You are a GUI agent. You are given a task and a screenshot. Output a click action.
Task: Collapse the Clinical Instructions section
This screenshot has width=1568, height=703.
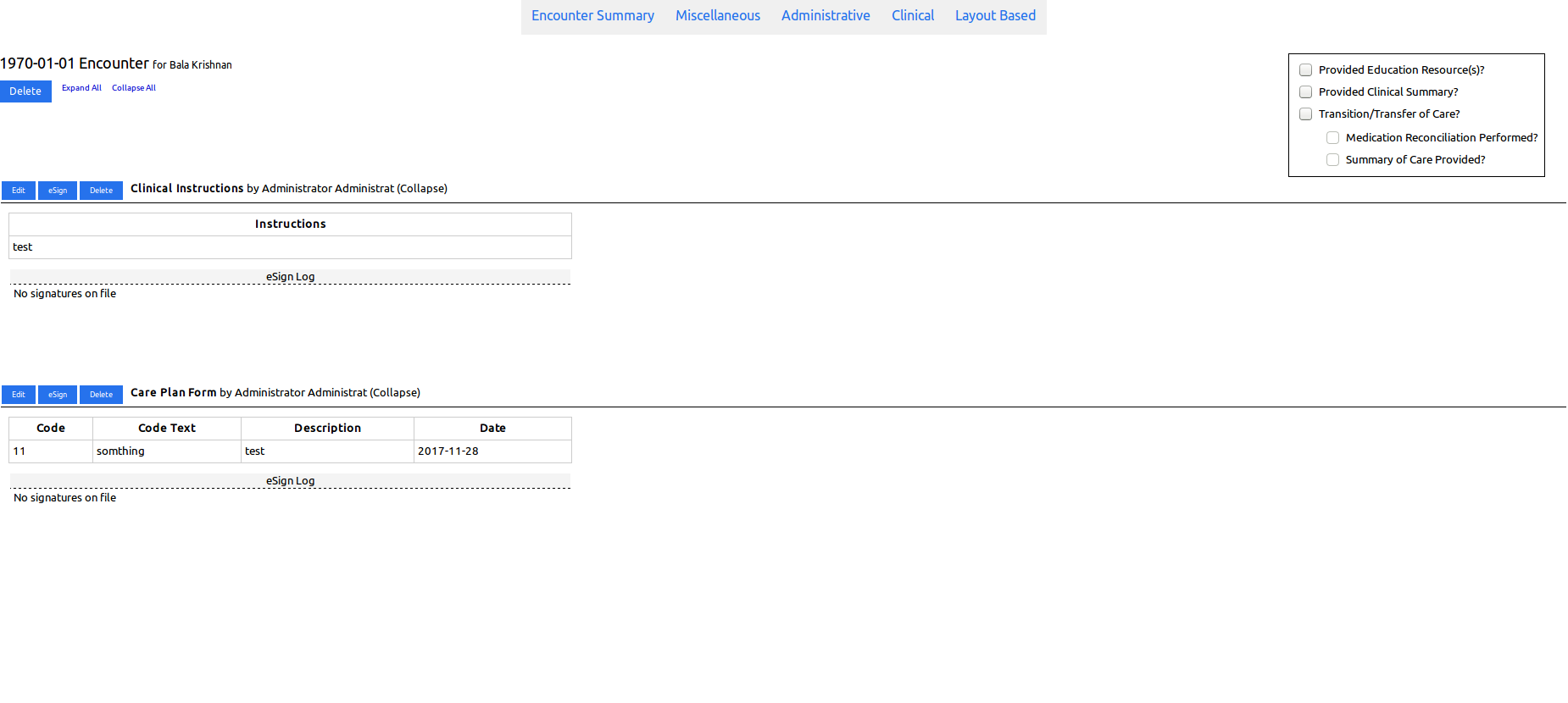422,189
